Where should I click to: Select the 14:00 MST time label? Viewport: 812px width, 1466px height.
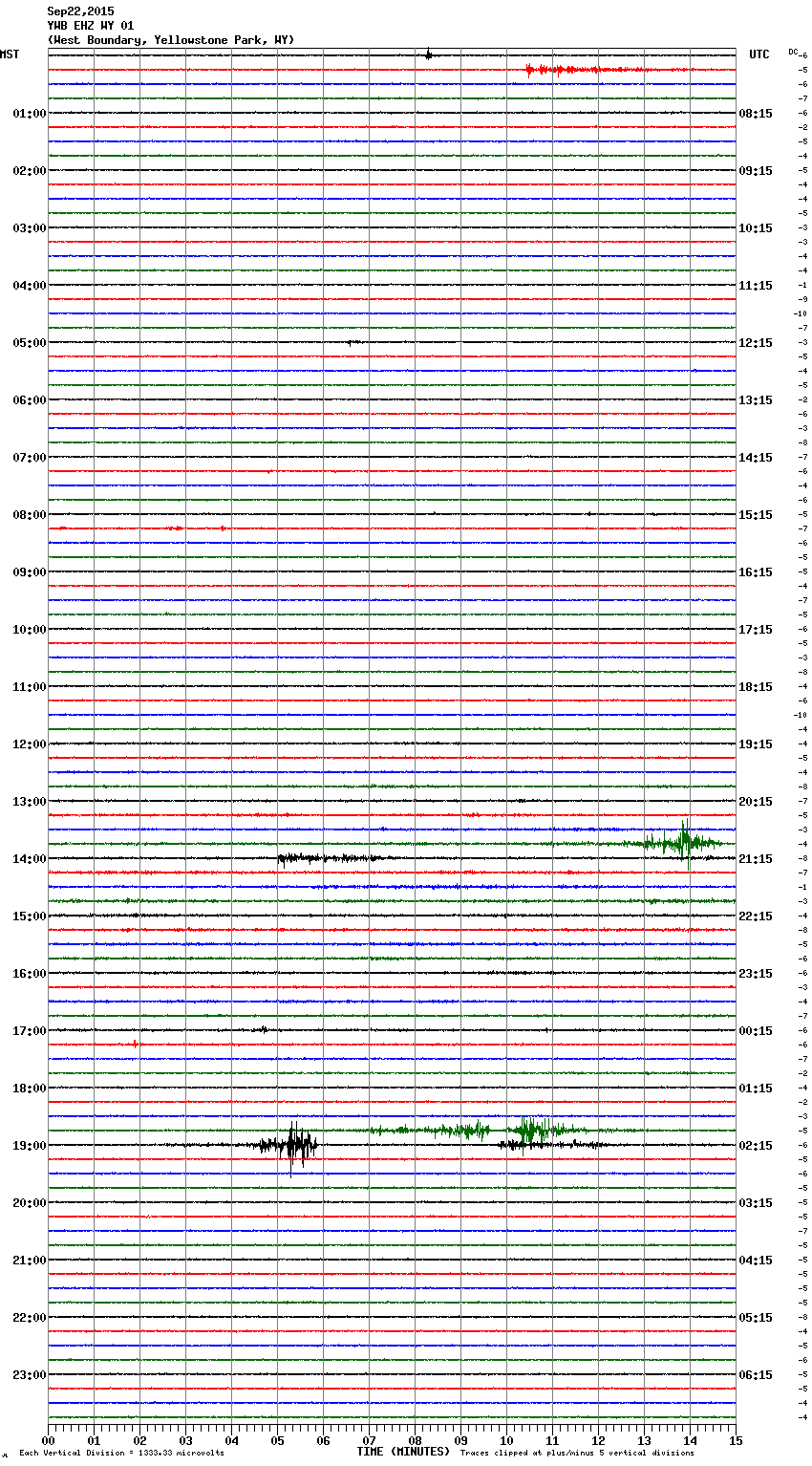click(29, 859)
